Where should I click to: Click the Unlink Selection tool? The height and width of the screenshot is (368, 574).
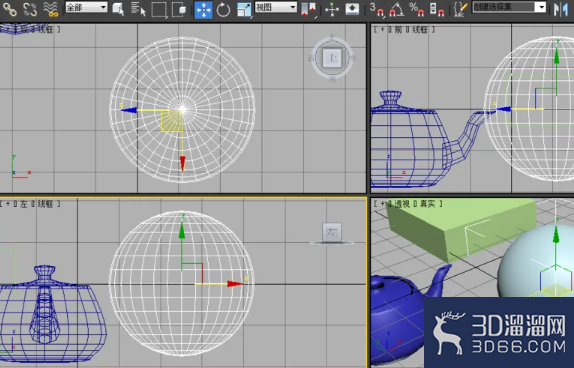click(x=30, y=9)
